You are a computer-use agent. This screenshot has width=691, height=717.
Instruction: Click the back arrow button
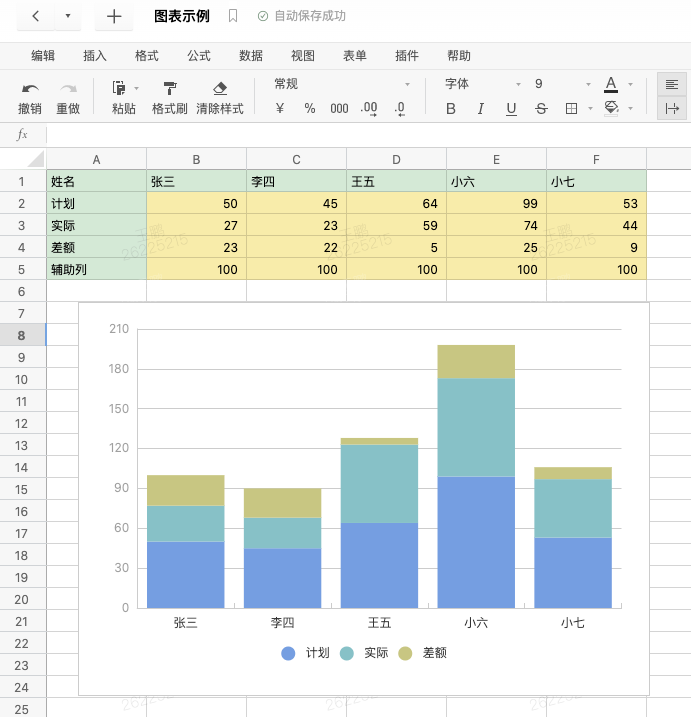[x=36, y=16]
